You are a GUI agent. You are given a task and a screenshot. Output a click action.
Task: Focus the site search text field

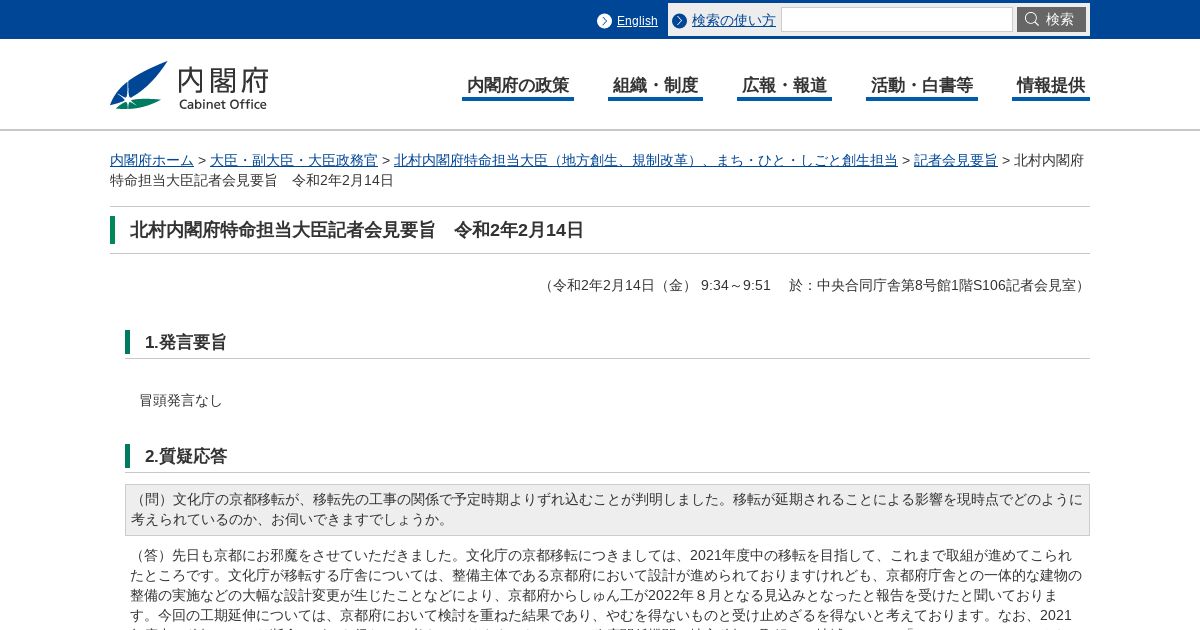tap(897, 20)
